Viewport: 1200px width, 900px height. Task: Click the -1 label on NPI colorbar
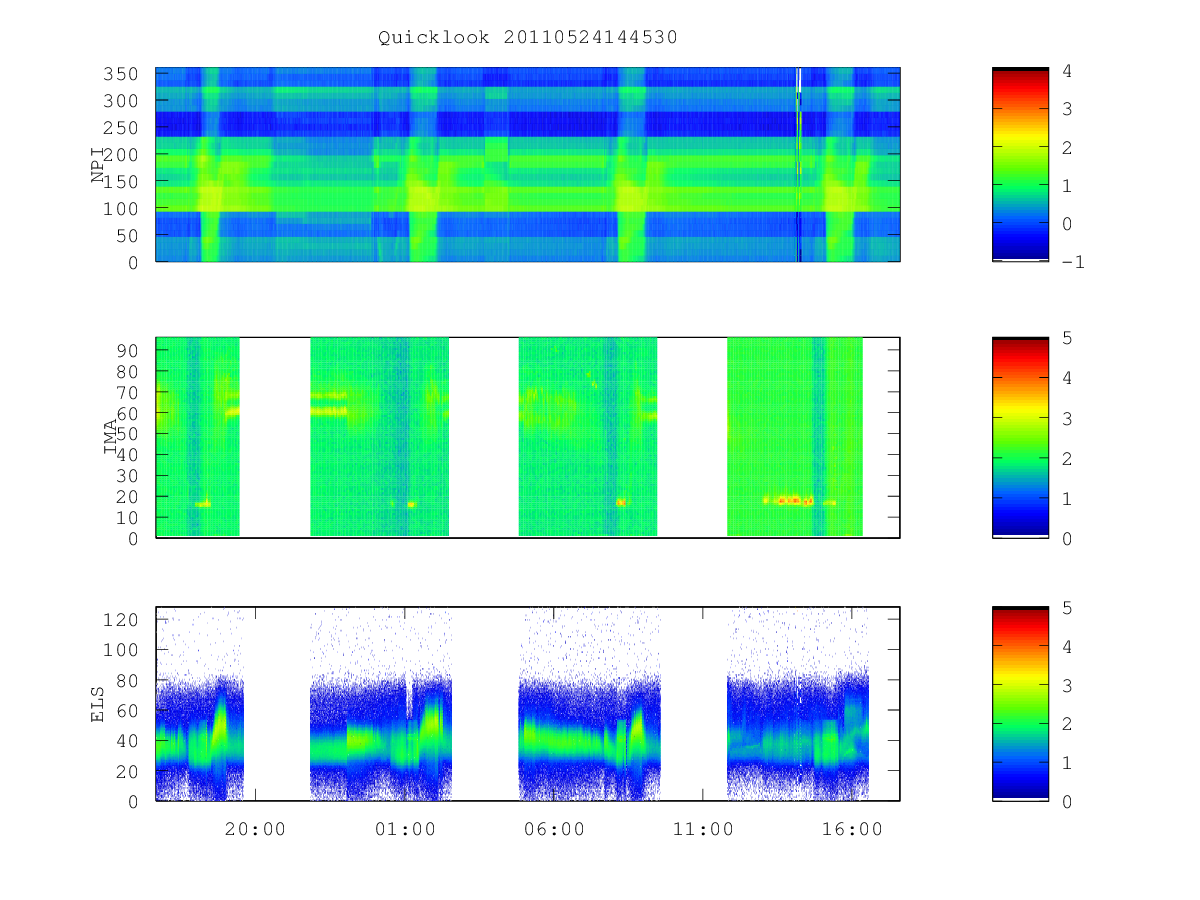pos(1073,262)
